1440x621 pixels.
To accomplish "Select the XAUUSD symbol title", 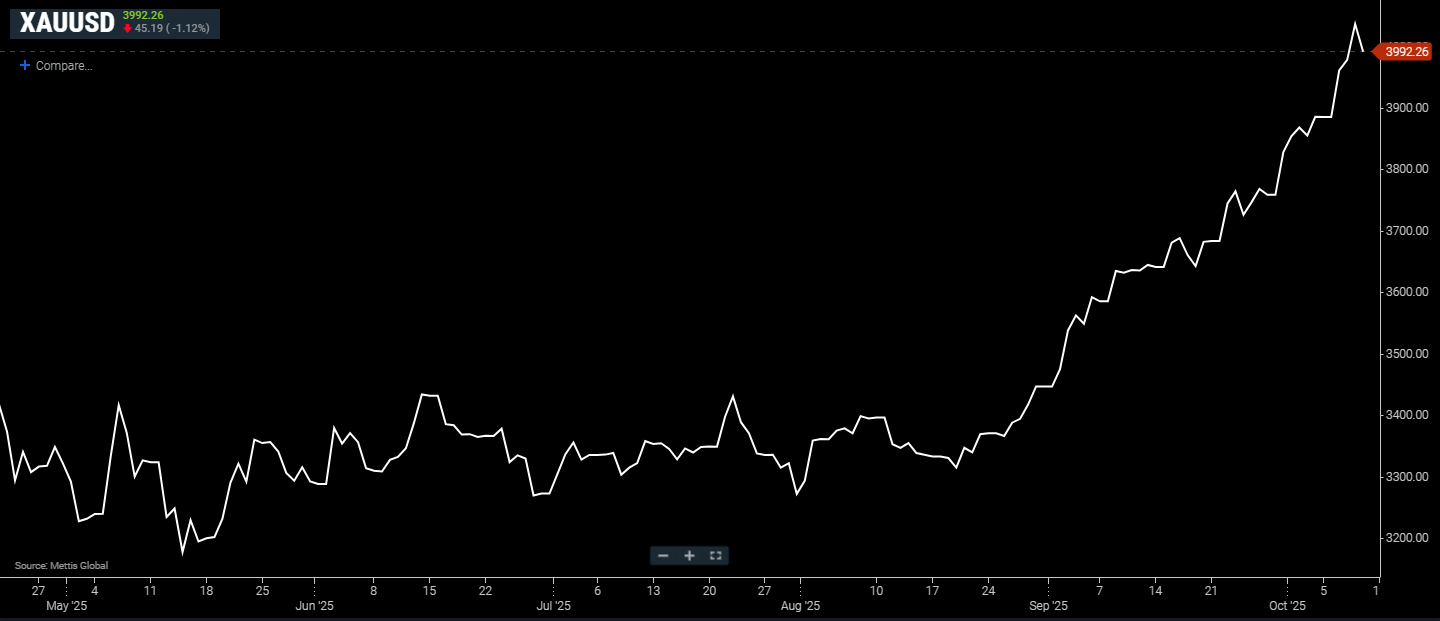I will click(x=67, y=23).
